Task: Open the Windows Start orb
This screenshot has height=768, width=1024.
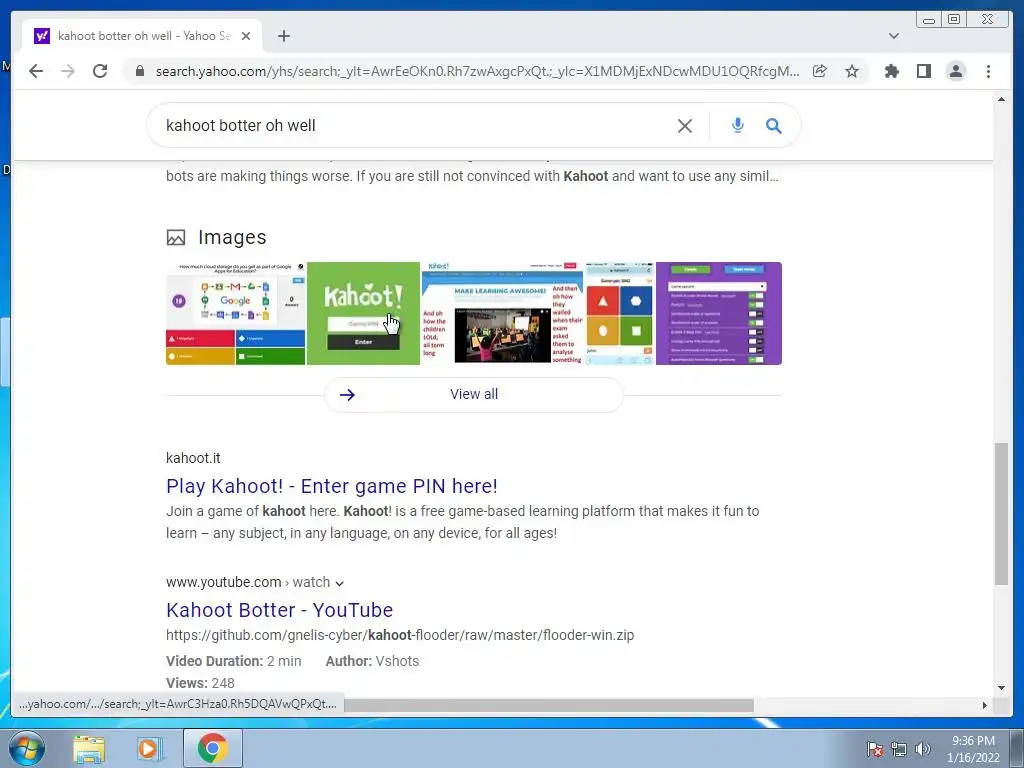Action: [26, 748]
